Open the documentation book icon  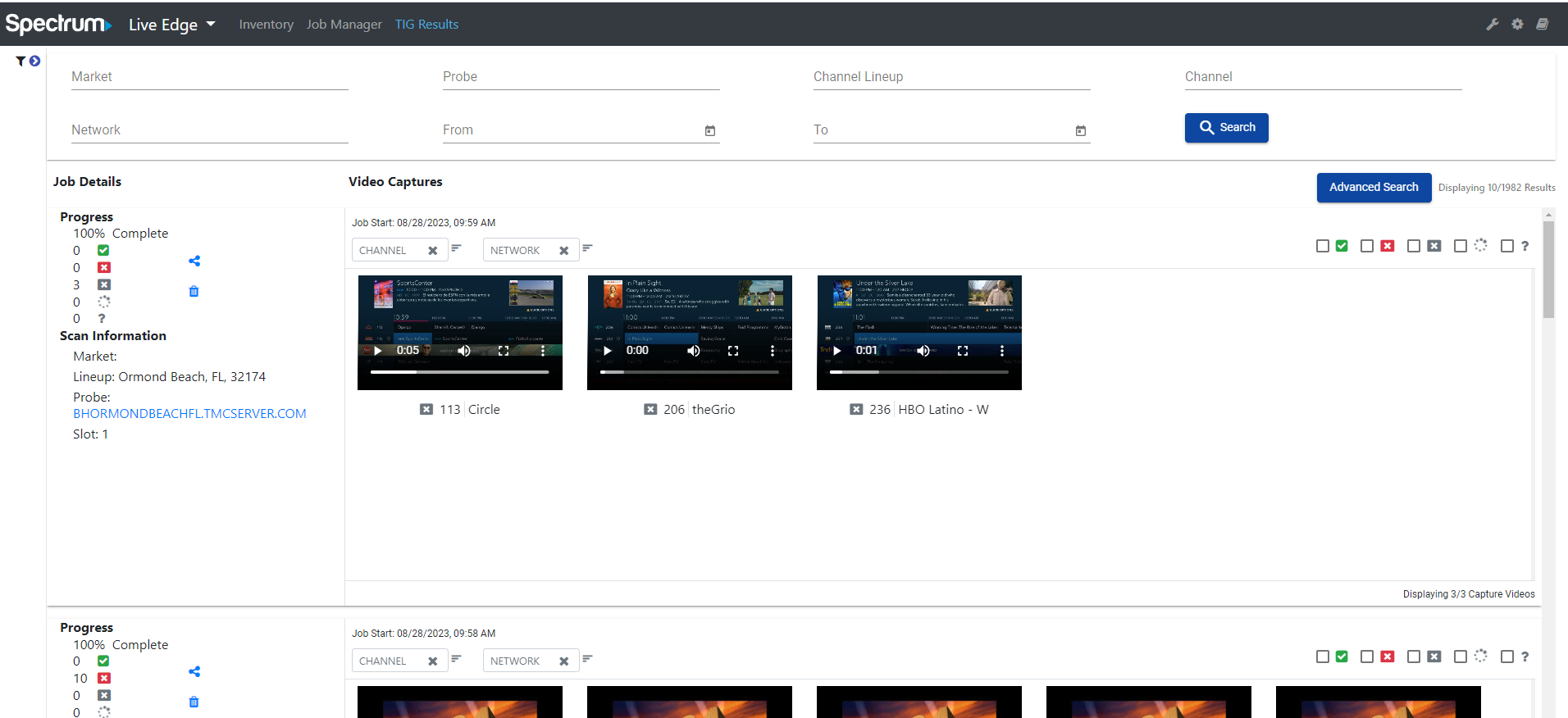click(1542, 25)
